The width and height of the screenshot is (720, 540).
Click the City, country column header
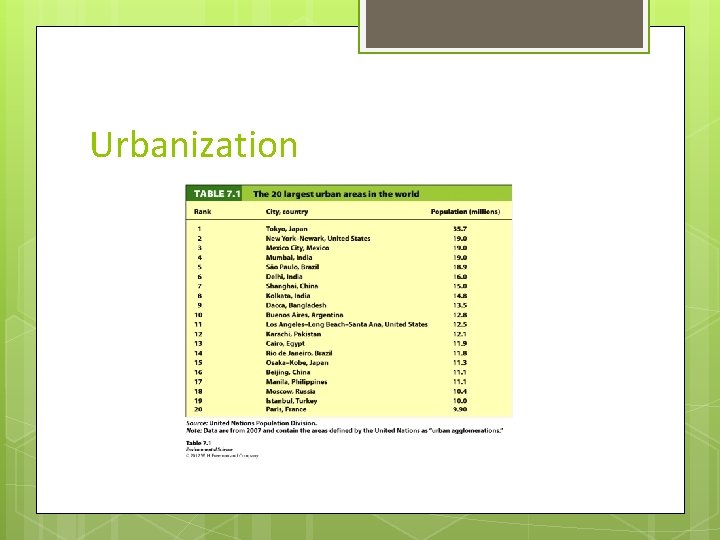[287, 212]
